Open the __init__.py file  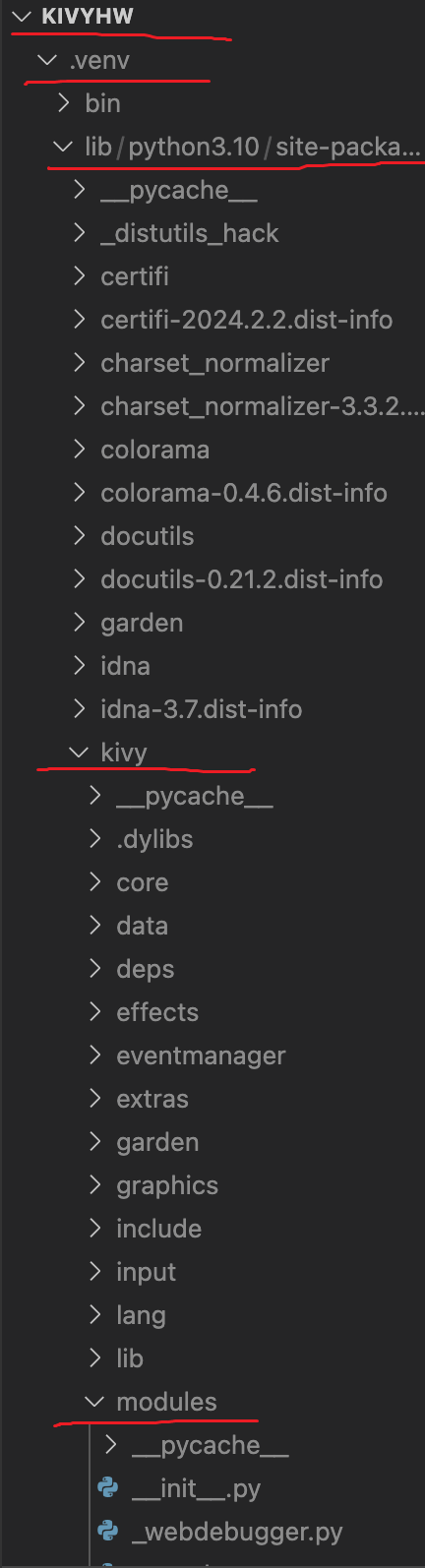point(196,1488)
